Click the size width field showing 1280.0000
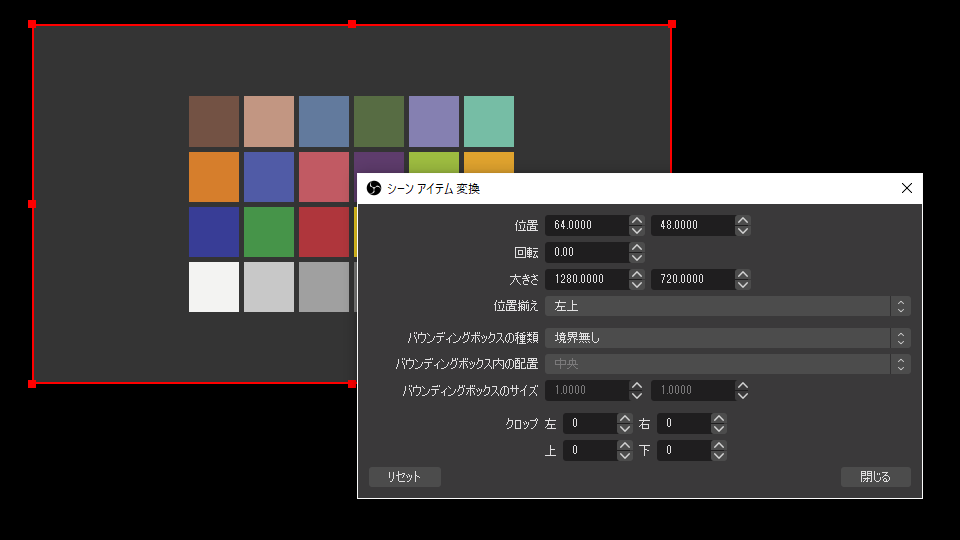960x540 pixels. point(588,280)
